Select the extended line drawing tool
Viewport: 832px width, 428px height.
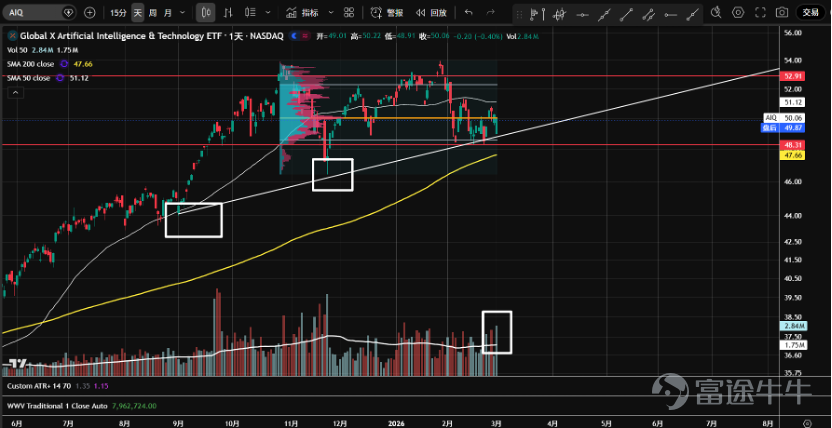[x=603, y=15]
